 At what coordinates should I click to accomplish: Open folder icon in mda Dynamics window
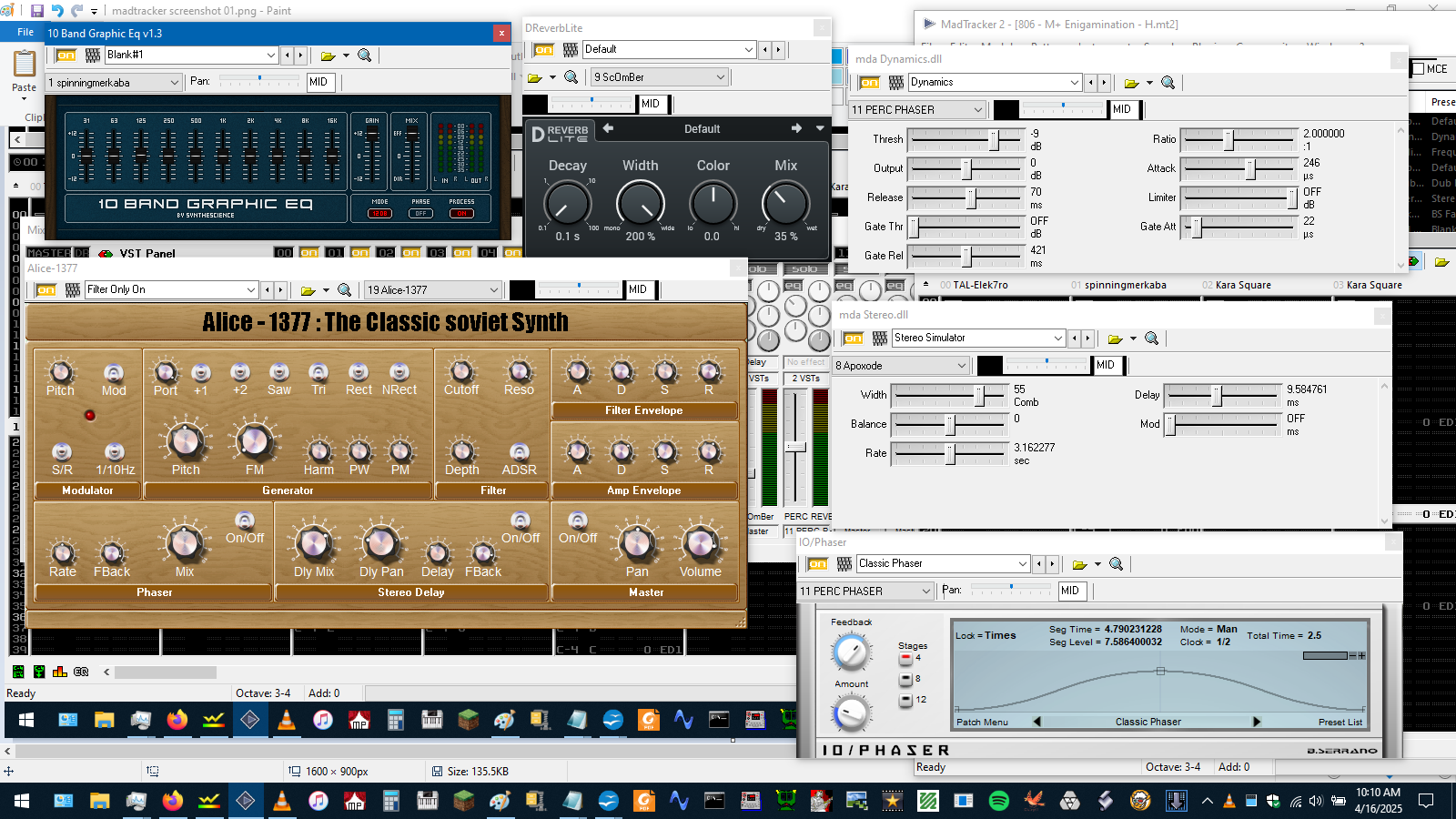(x=1131, y=83)
